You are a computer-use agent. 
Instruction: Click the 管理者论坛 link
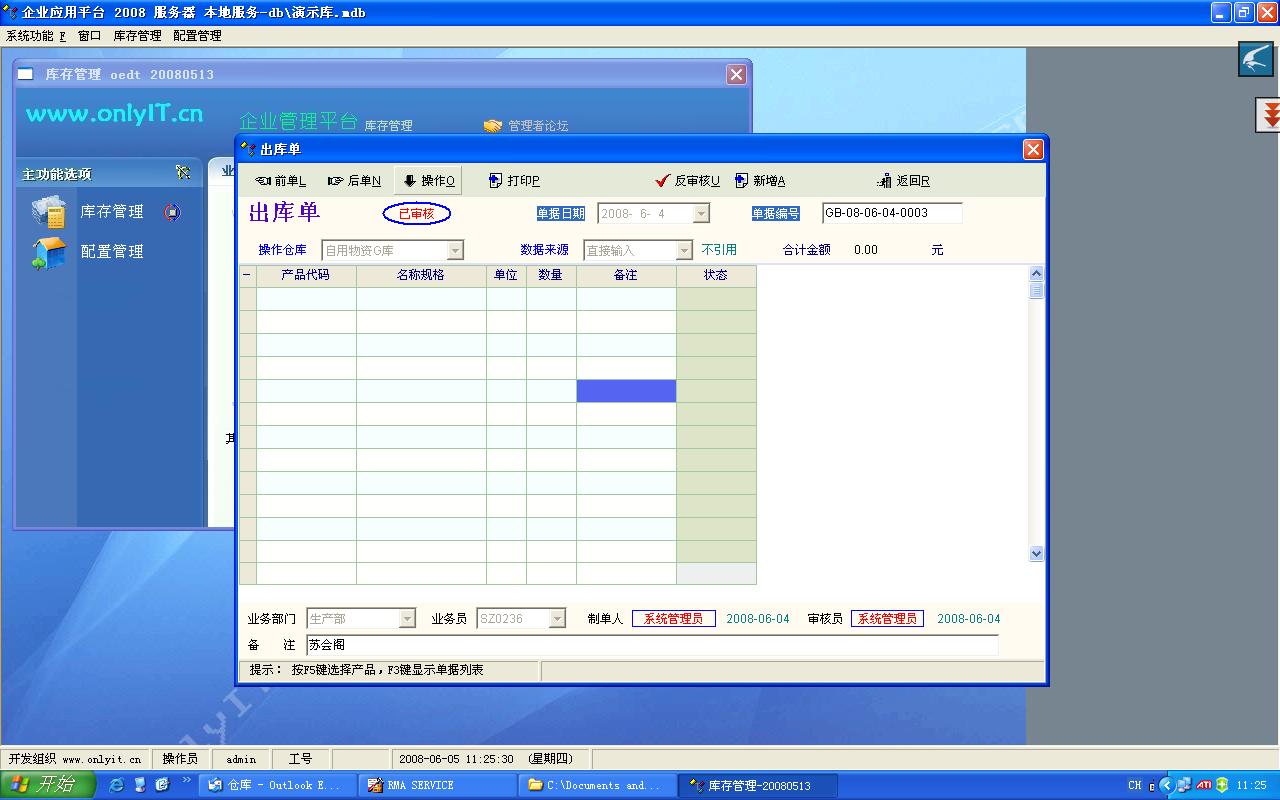(x=537, y=126)
